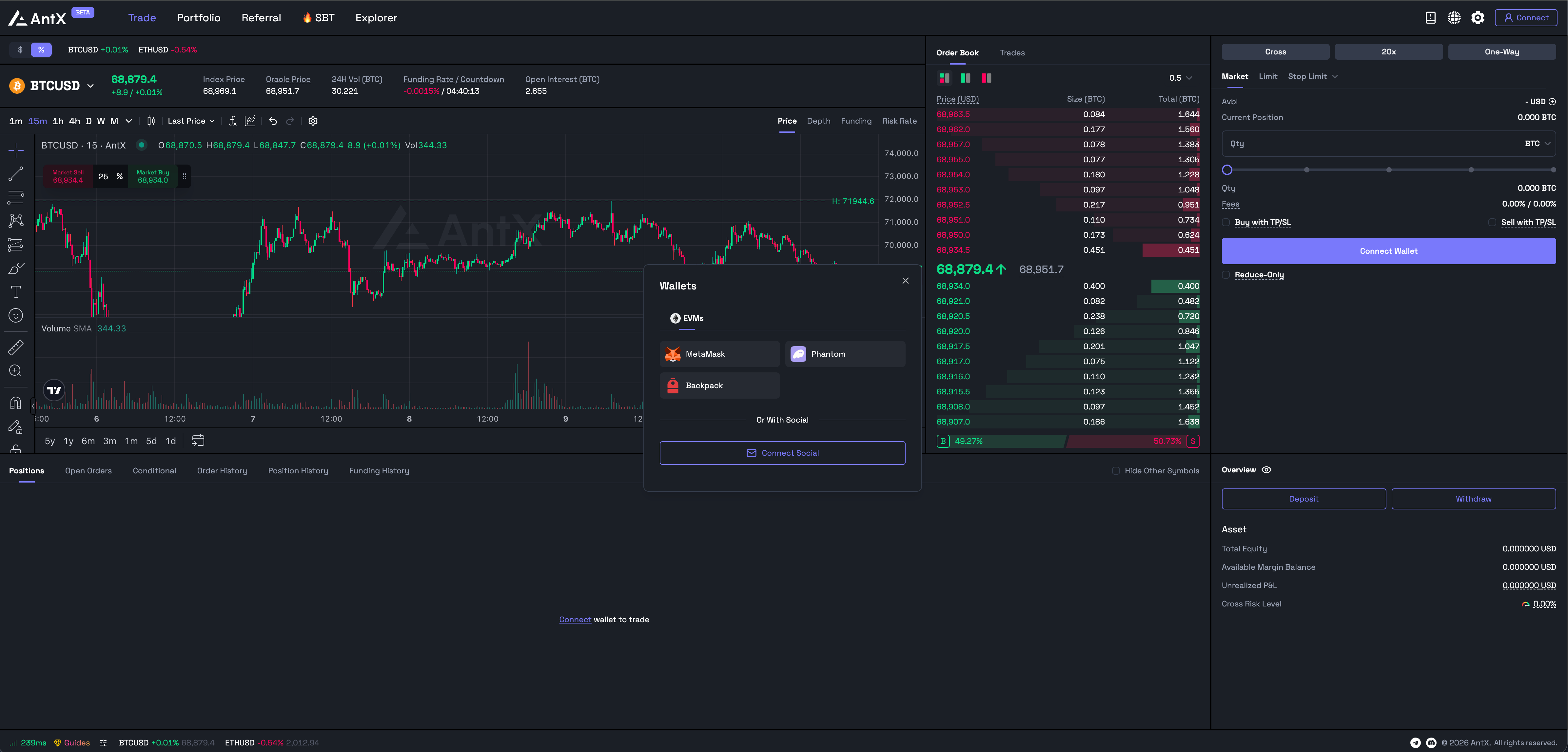The image size is (1568, 752).
Task: Choose MetaMask wallet option
Action: pos(719,354)
